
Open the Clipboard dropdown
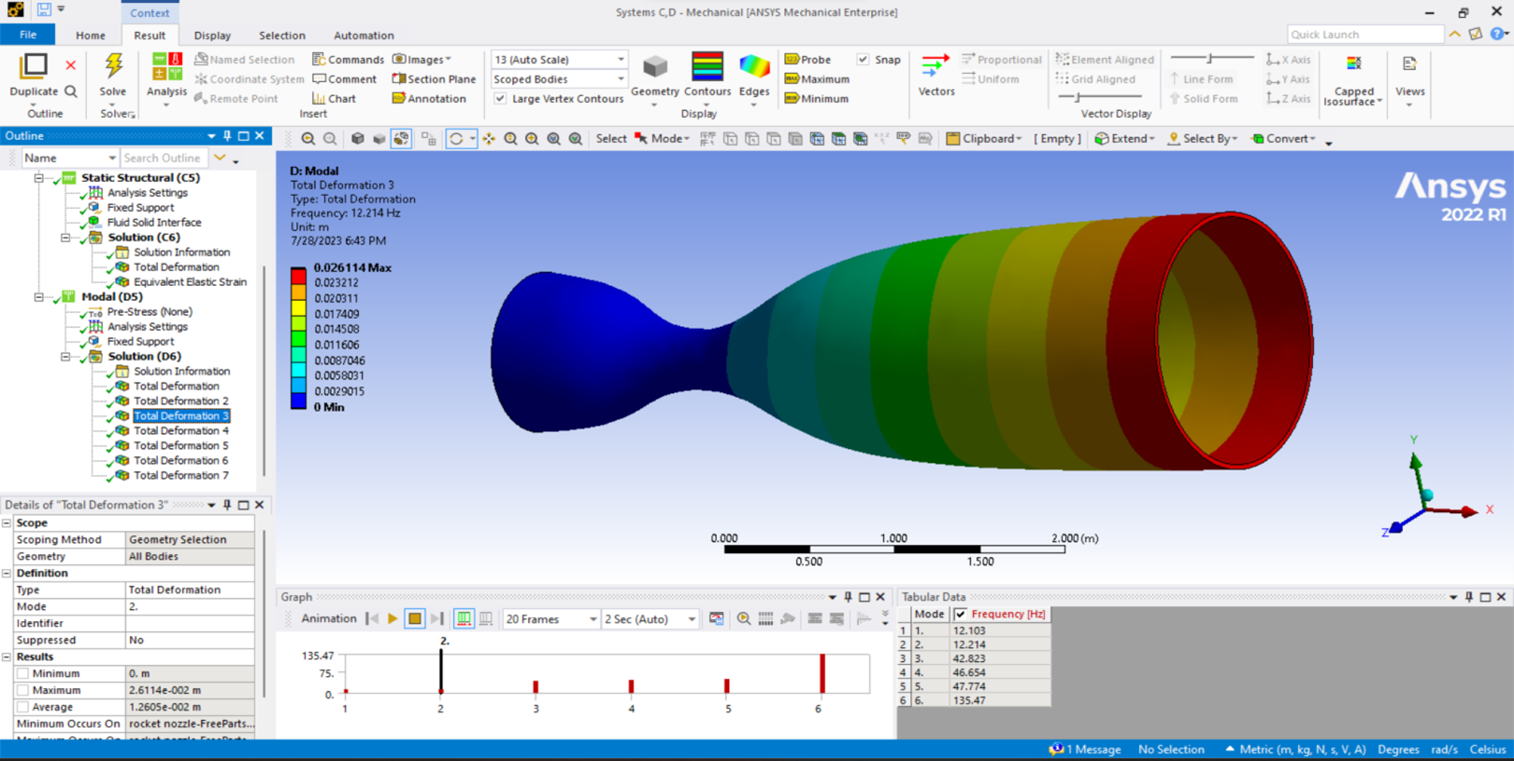click(x=984, y=139)
